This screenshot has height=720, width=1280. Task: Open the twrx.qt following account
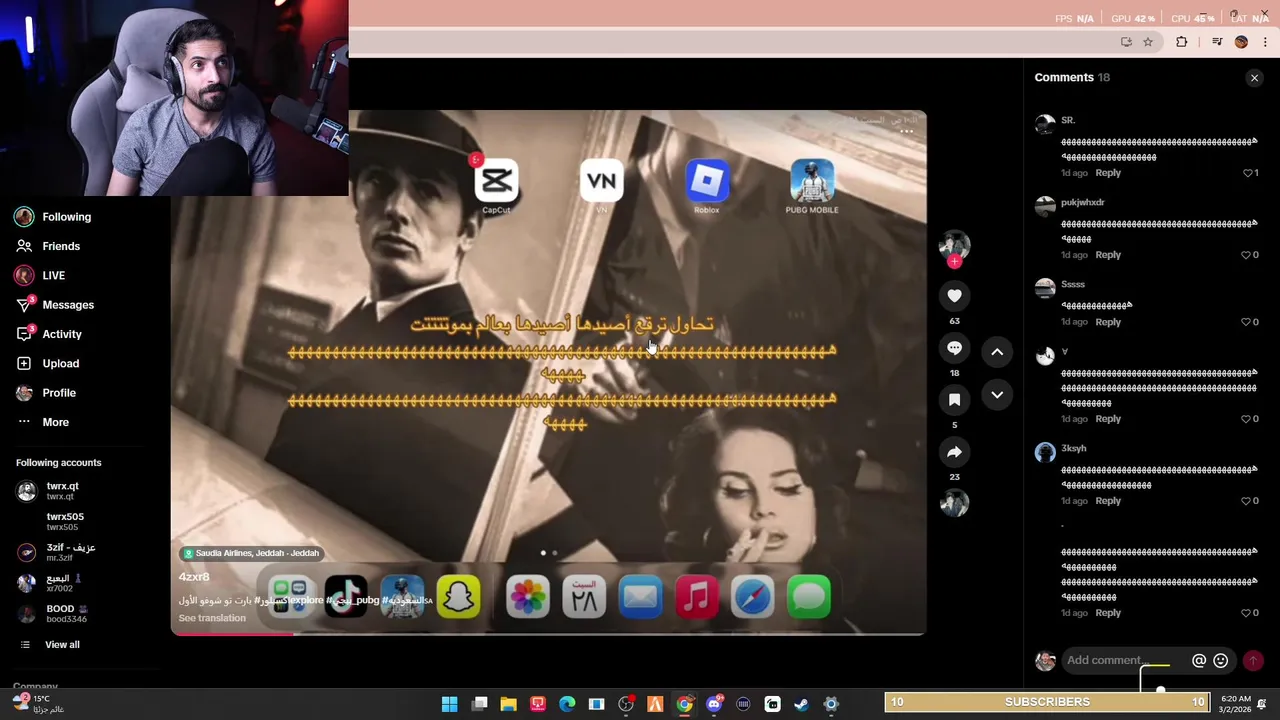pyautogui.click(x=49, y=490)
